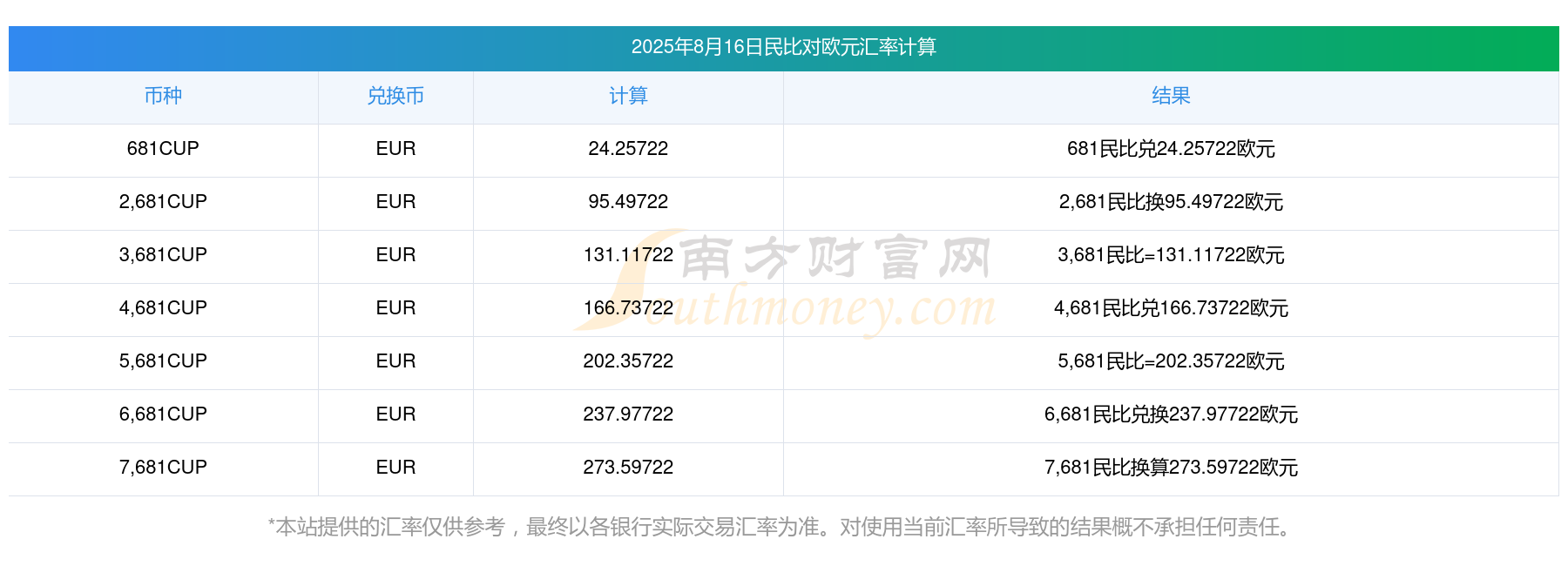
Task: Select the 681CUP cell
Action: point(163,149)
